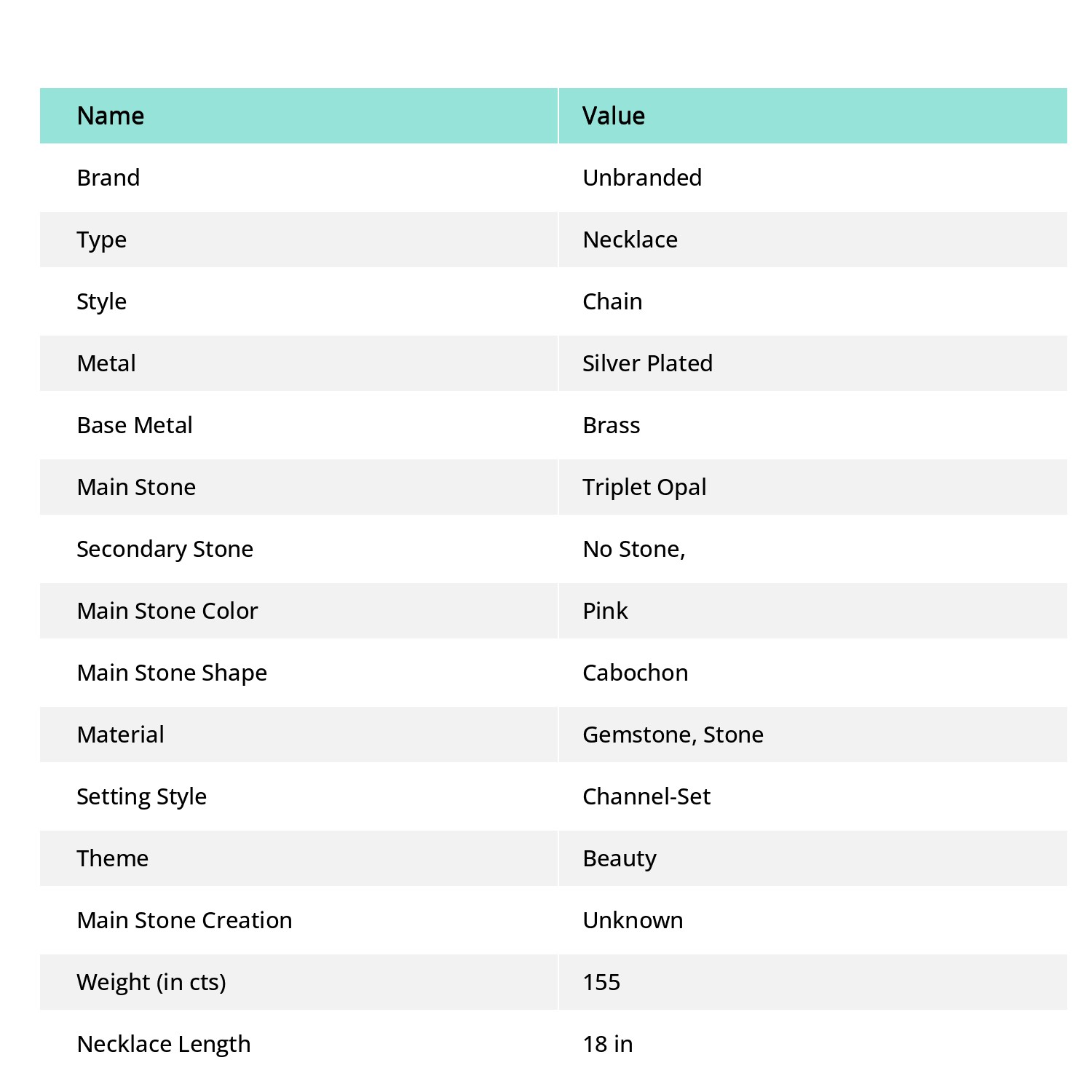
Task: Click the Name column header
Action: point(298,116)
